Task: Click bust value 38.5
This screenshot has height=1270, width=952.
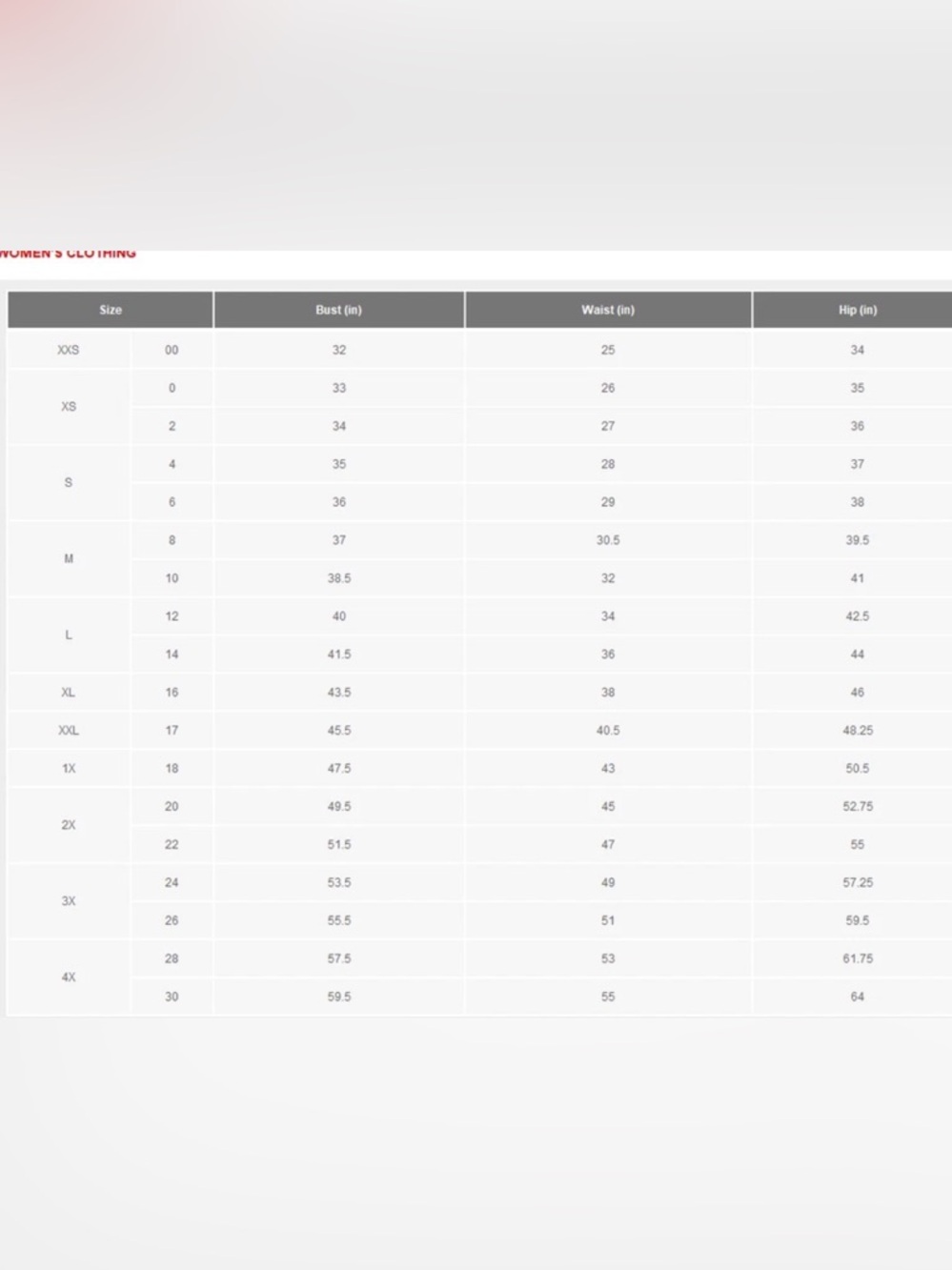Action: tap(339, 578)
